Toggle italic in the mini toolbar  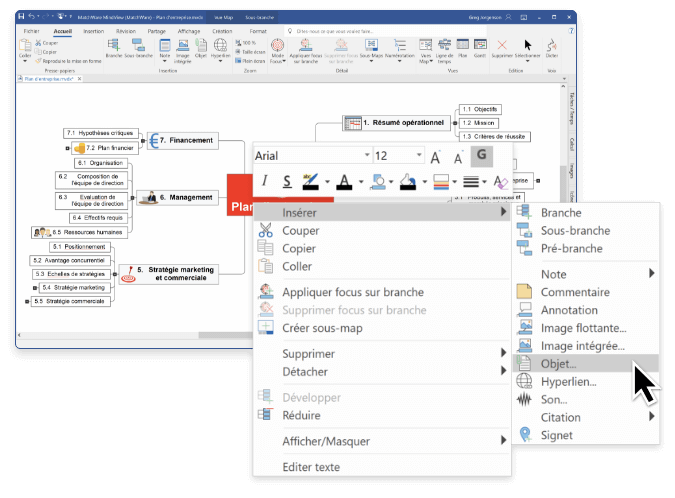[x=265, y=181]
